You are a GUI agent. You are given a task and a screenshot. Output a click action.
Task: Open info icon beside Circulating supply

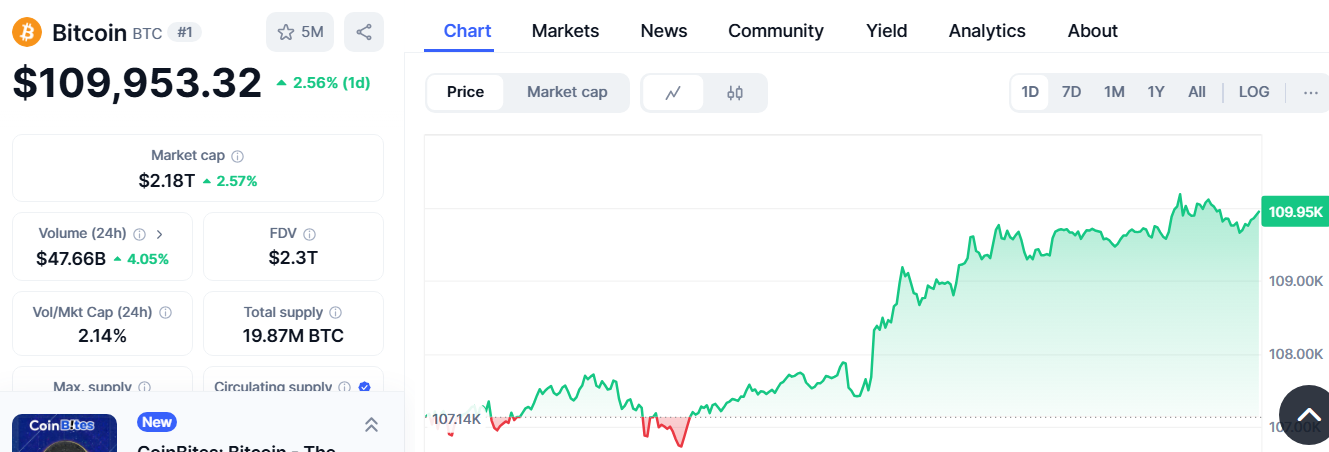(x=344, y=387)
